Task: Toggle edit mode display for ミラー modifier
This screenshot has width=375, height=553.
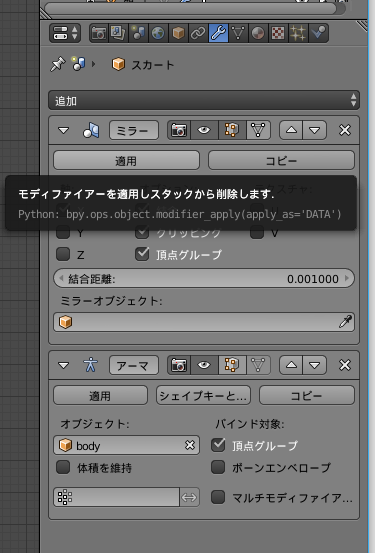Action: (x=232, y=130)
